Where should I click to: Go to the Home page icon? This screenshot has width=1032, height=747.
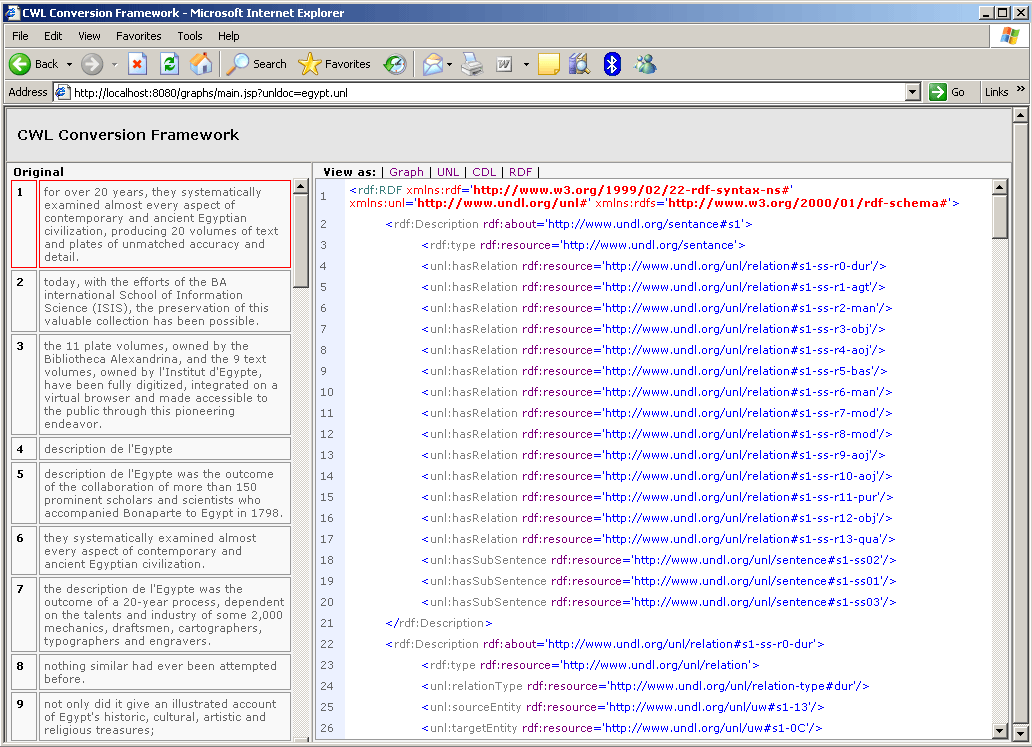coord(201,64)
